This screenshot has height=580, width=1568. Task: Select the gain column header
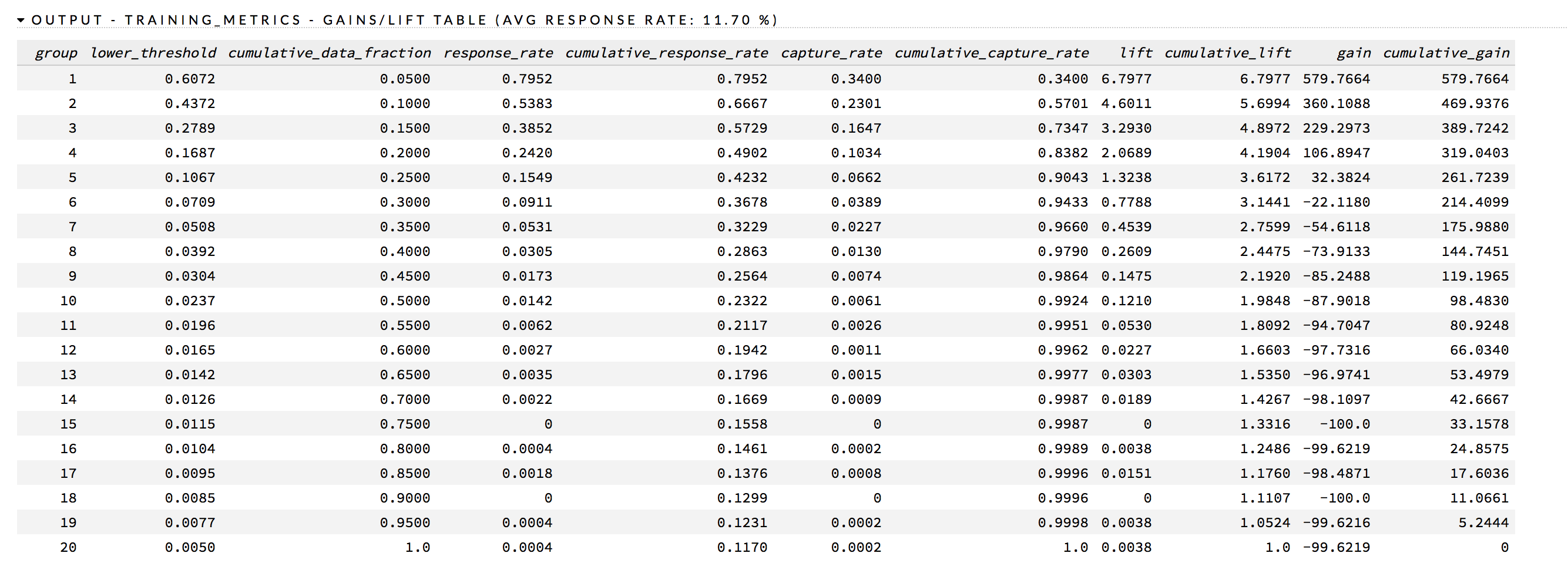pyautogui.click(x=1353, y=53)
